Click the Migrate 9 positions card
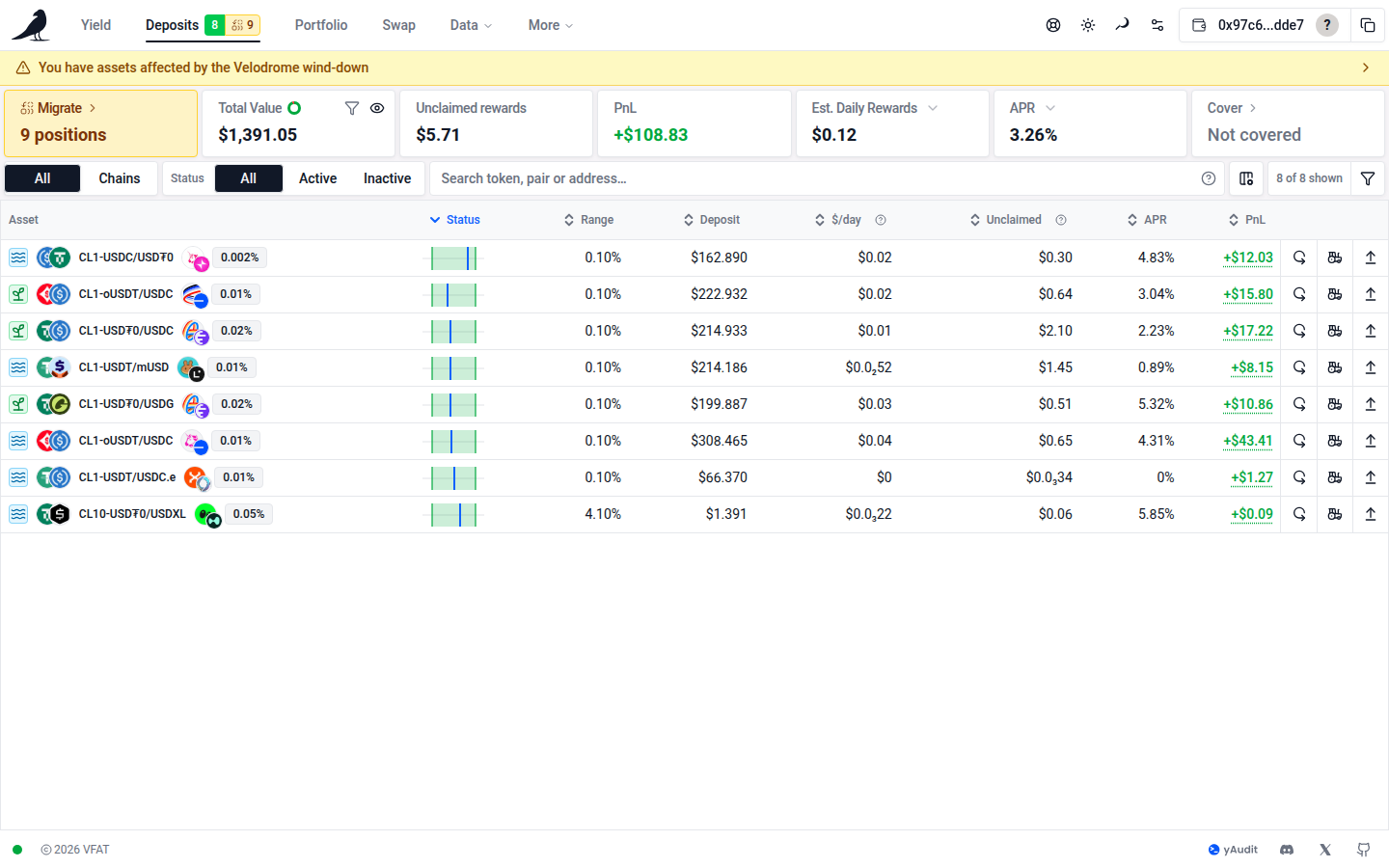 101,123
